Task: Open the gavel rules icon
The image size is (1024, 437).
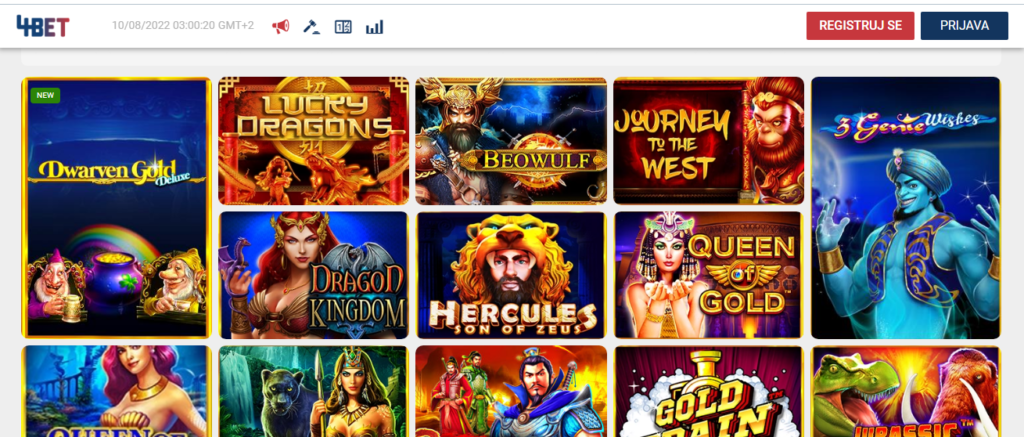Action: [x=312, y=27]
